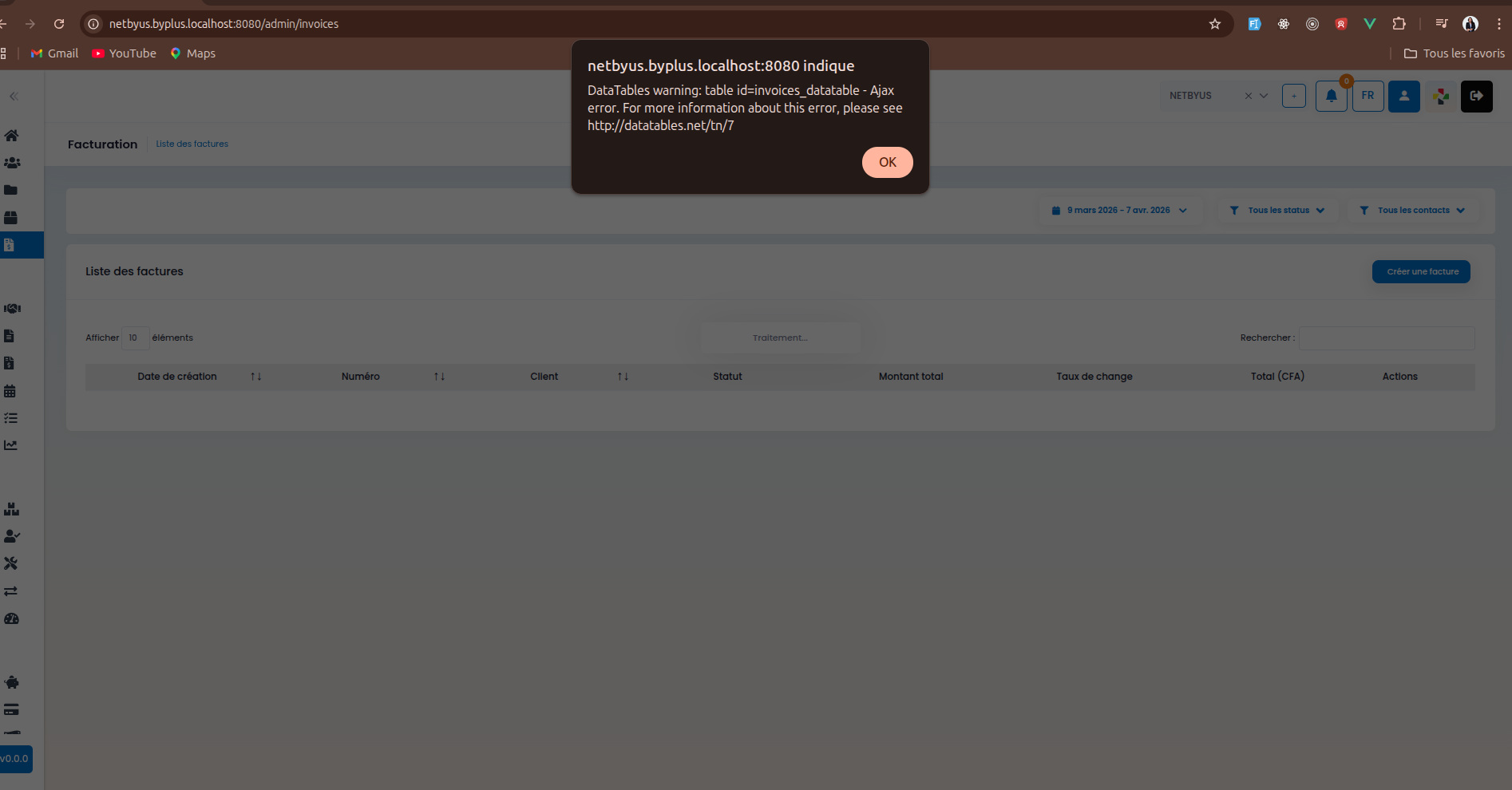Click the Liste des factures breadcrumb

click(x=192, y=144)
